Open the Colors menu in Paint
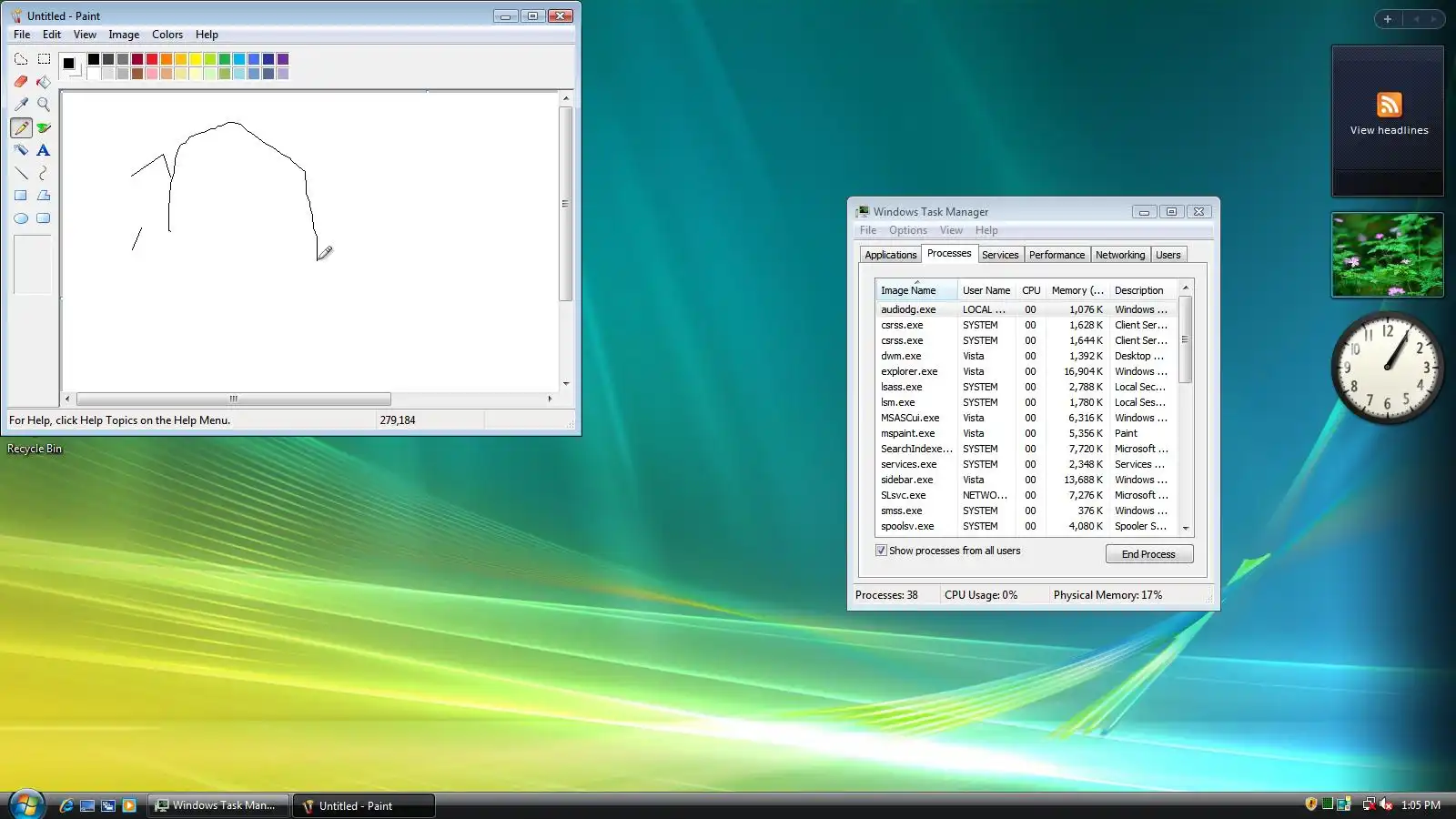 (167, 35)
